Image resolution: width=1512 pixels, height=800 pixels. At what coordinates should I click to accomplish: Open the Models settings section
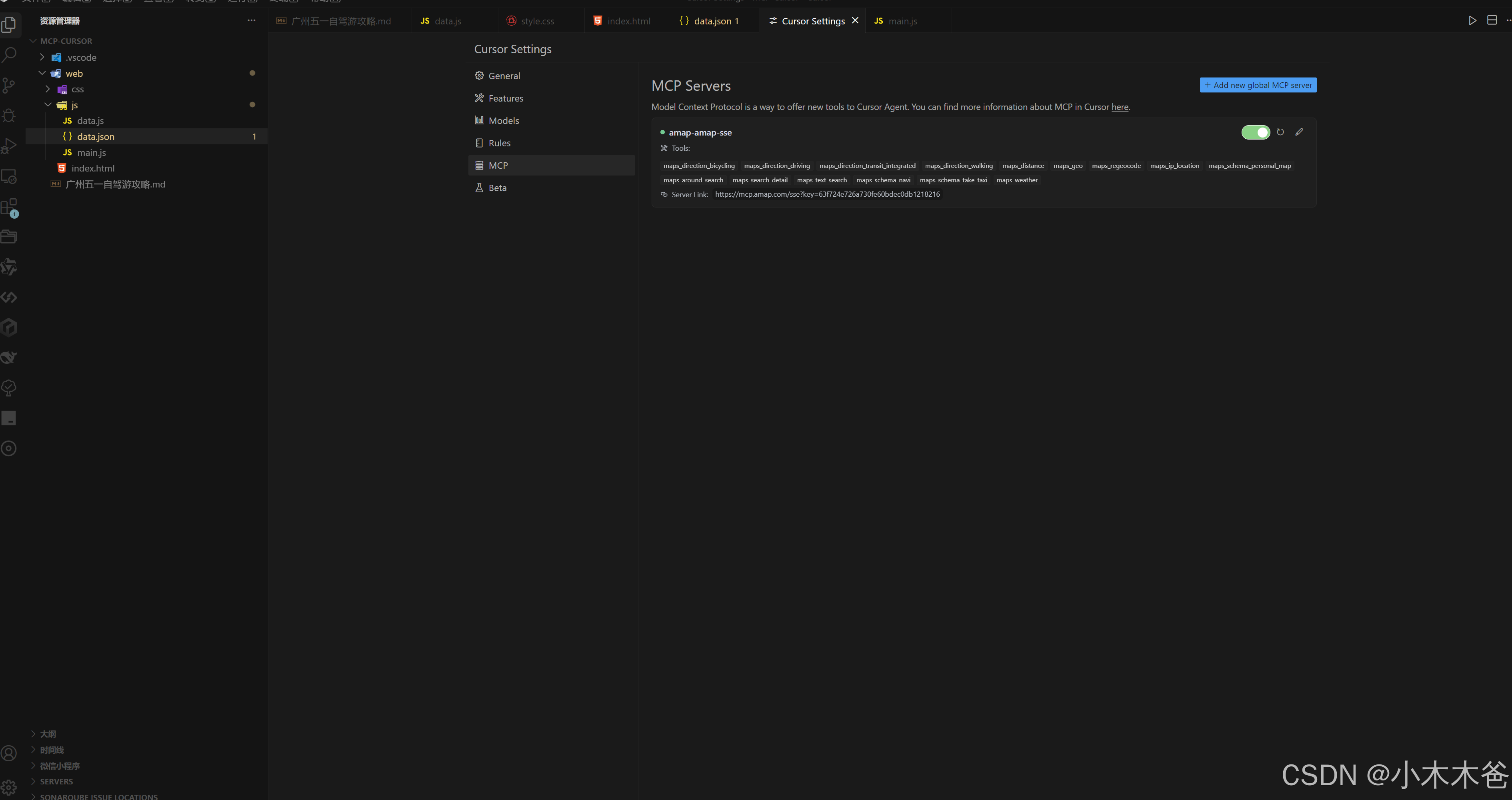point(504,121)
